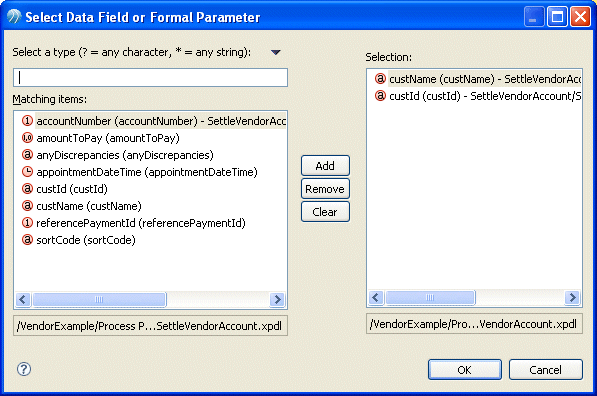Click custName icon in Selection list
The height and width of the screenshot is (396, 597).
coord(380,79)
